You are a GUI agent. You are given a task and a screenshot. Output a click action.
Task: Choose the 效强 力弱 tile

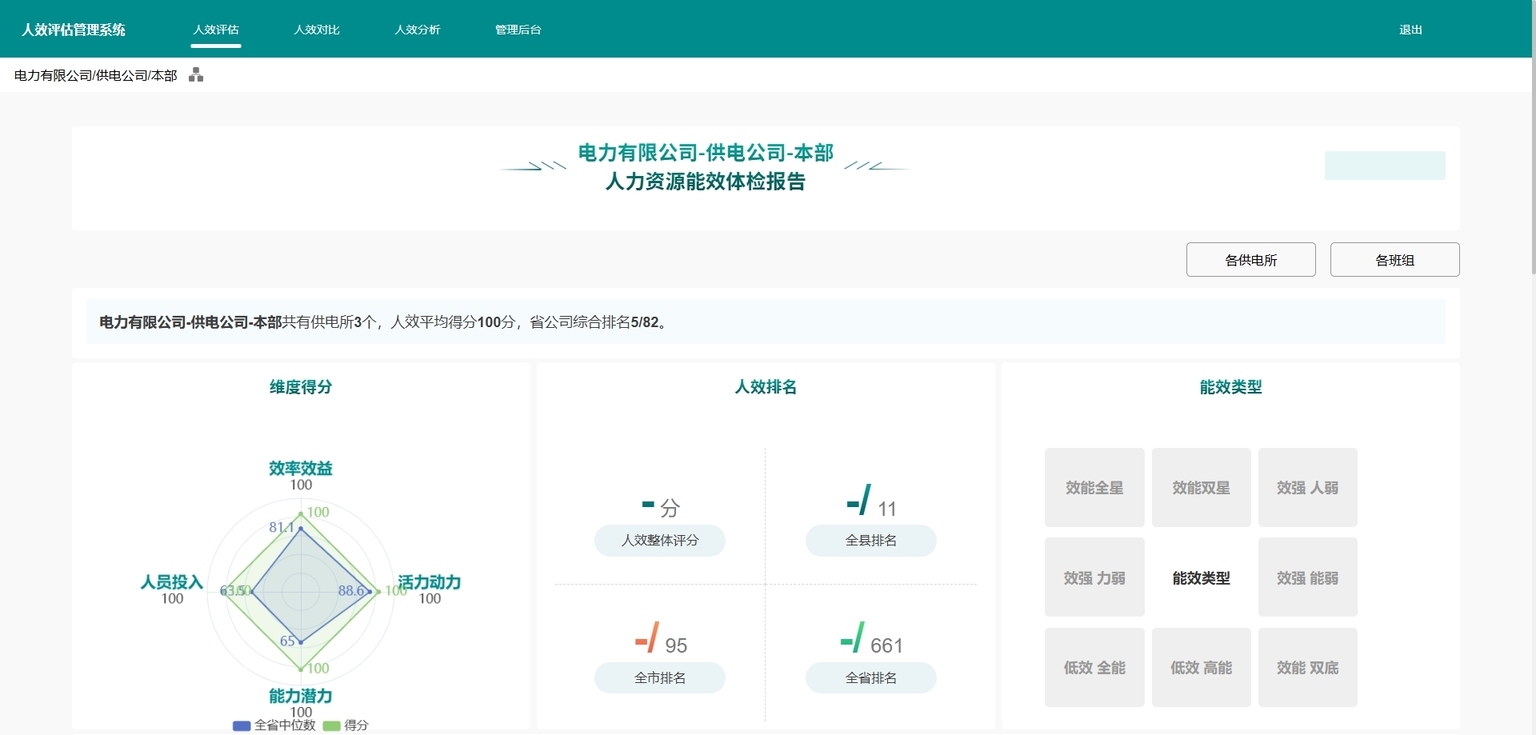pos(1094,578)
